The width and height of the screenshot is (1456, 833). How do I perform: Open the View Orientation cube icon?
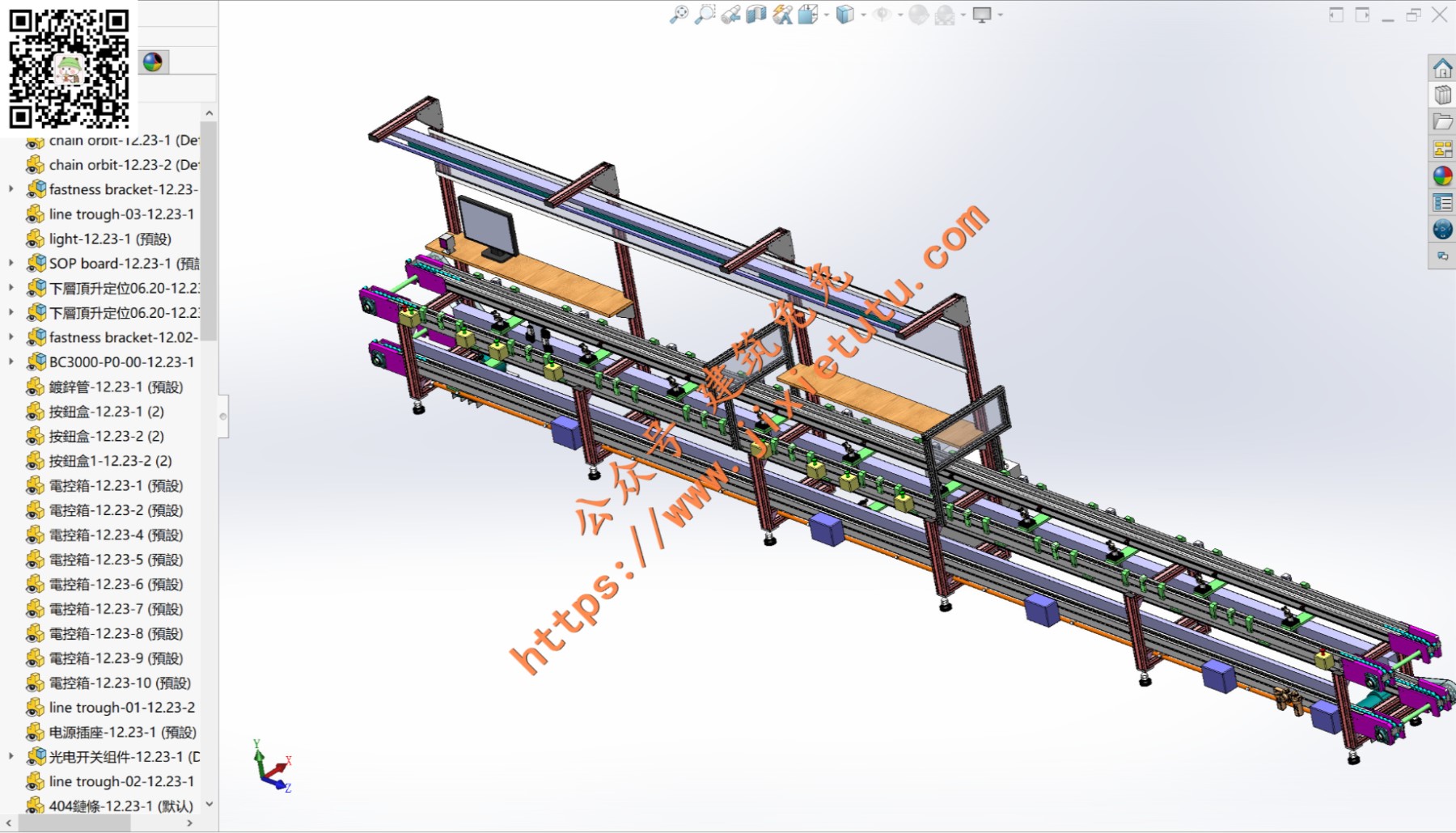click(x=808, y=15)
